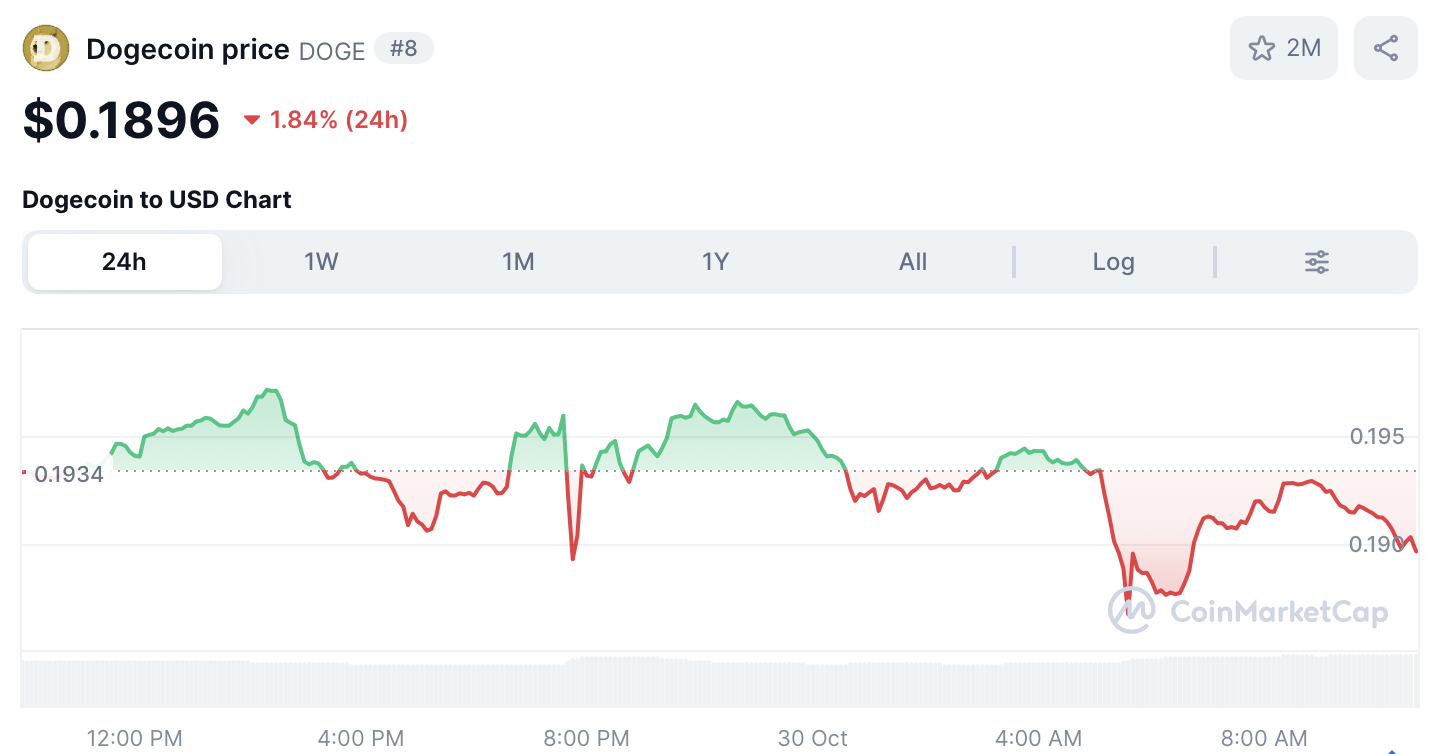Click the Dogecoin coin logo icon
Image resolution: width=1438 pixels, height=754 pixels.
tap(44, 47)
